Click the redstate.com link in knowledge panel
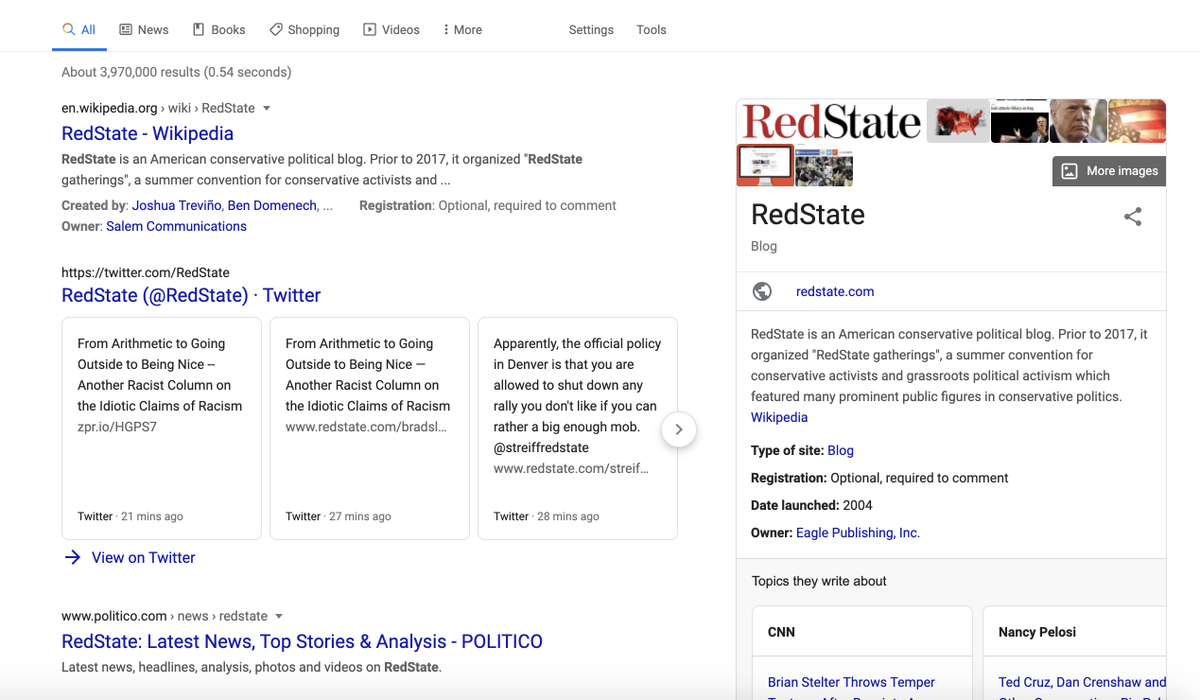The image size is (1200, 700). [x=835, y=291]
